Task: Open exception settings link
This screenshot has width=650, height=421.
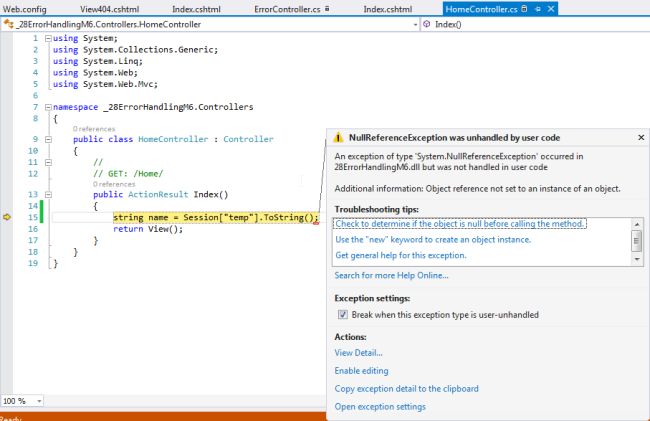Action: point(380,407)
